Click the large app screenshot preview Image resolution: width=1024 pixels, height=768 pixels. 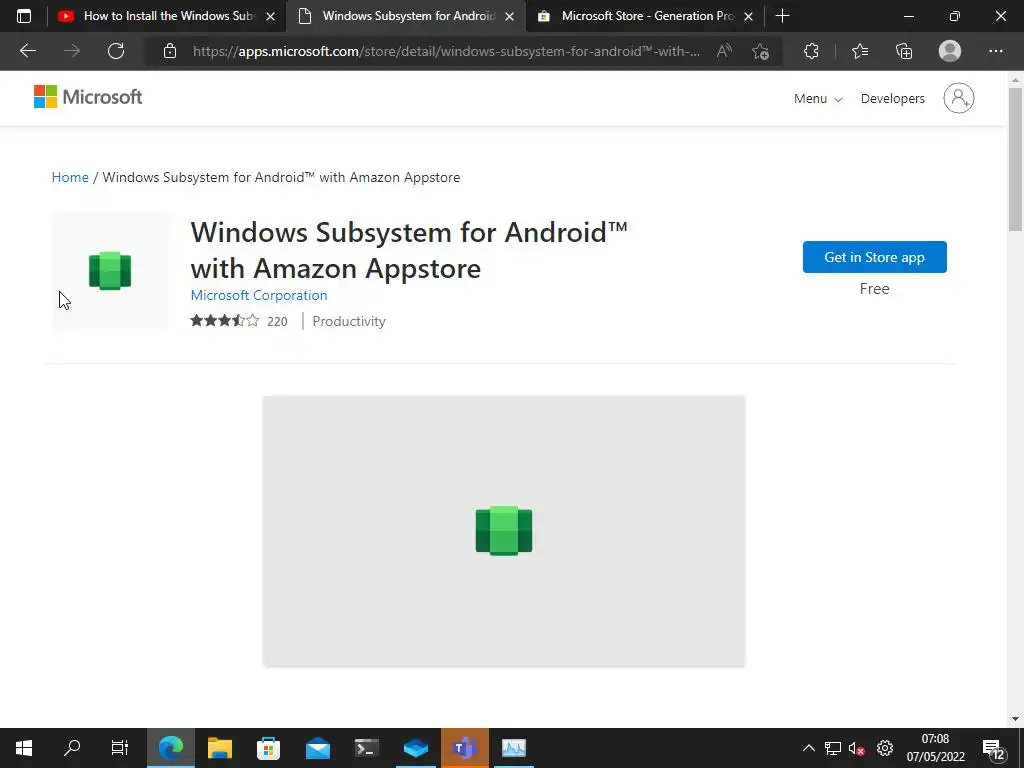point(504,531)
